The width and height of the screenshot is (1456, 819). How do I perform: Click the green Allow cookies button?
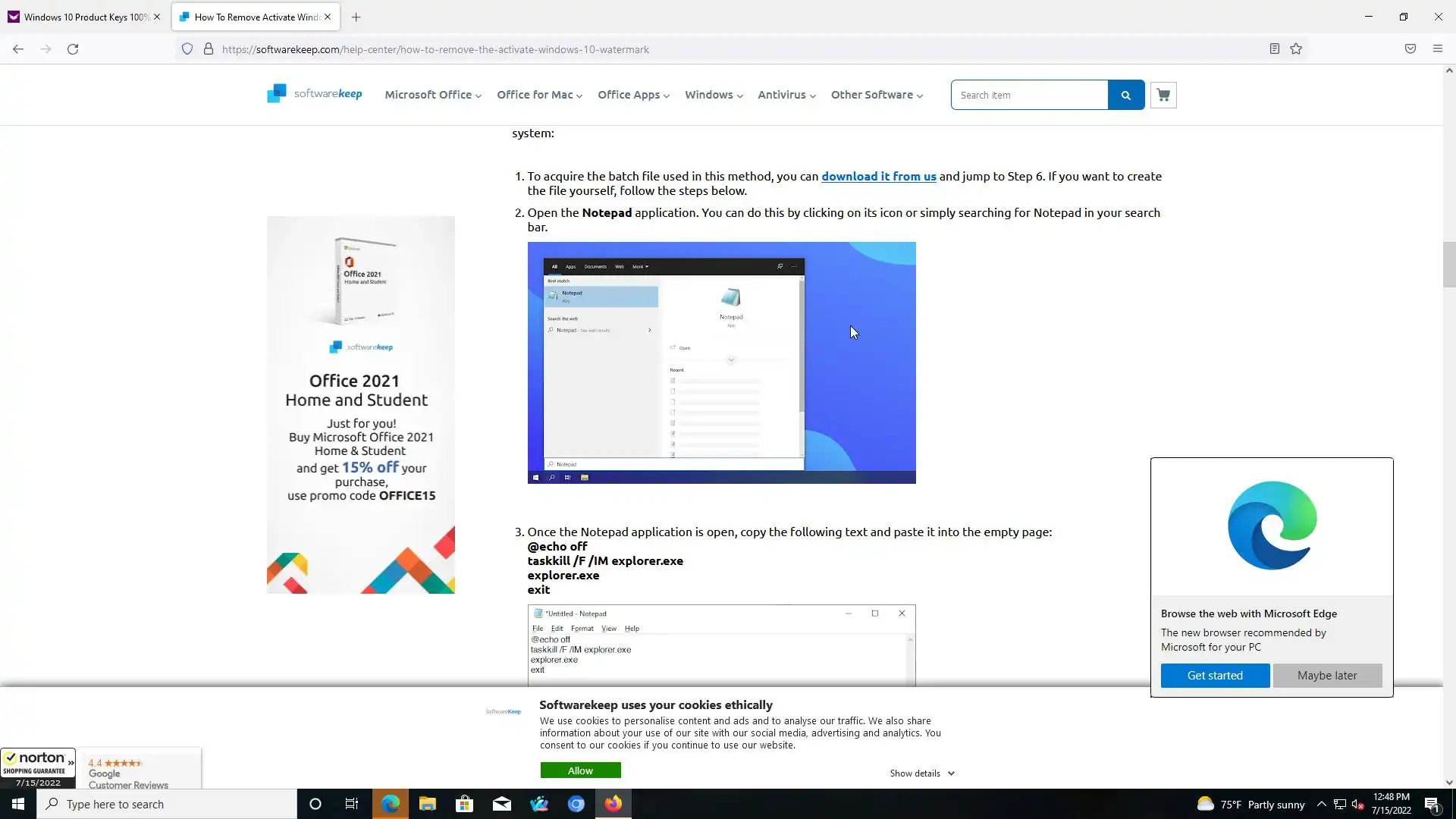coord(580,770)
